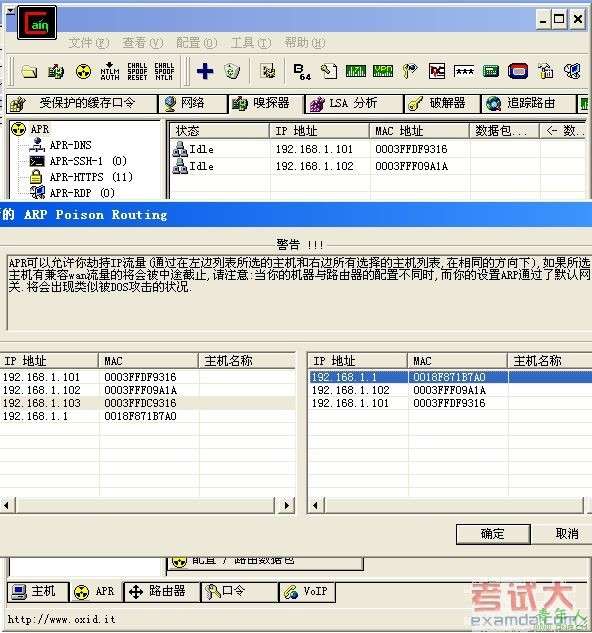Click the http://www.oxid.it status bar link

pyautogui.click(x=61, y=619)
